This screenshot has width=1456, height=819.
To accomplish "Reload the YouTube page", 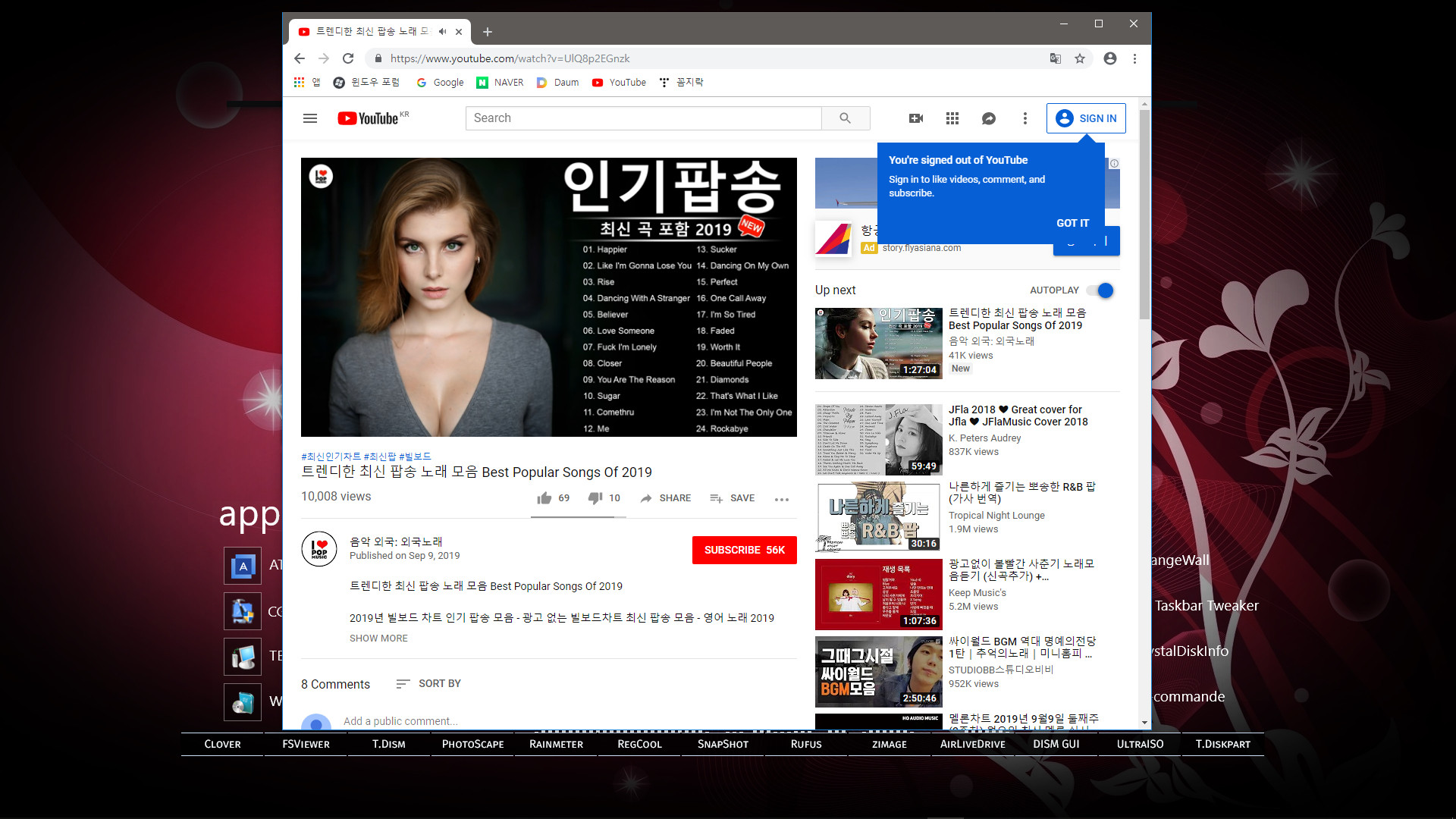I will (348, 58).
